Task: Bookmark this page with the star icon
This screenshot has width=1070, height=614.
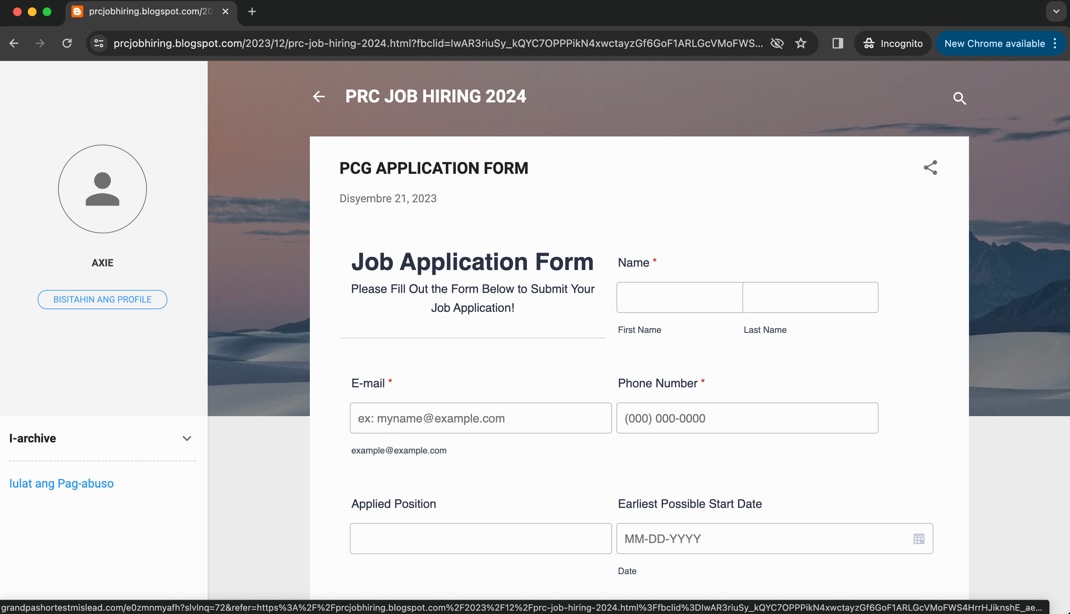Action: coord(801,44)
